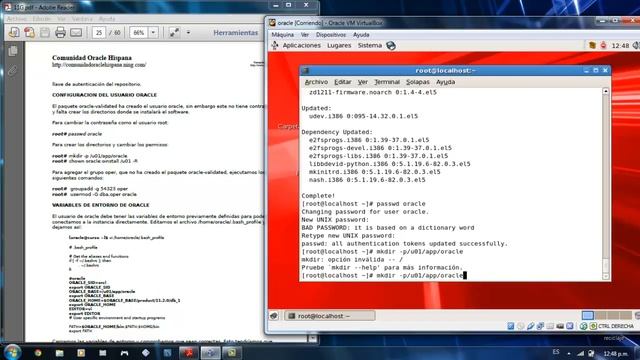
Task: Click the comunidadoraclehispana URL in the PDF
Action: 99,65
